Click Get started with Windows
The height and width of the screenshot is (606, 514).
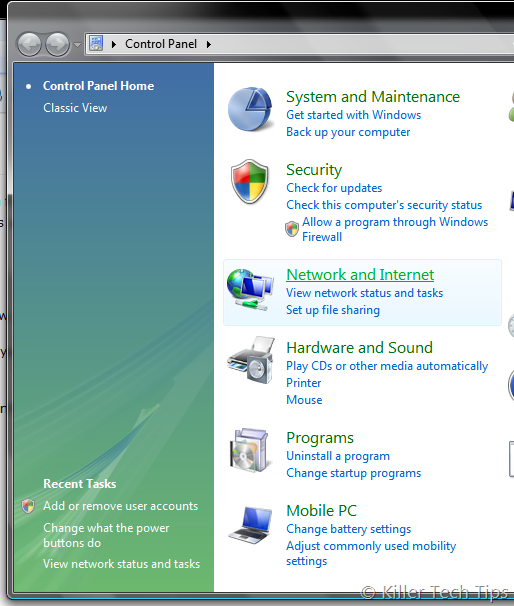(354, 115)
